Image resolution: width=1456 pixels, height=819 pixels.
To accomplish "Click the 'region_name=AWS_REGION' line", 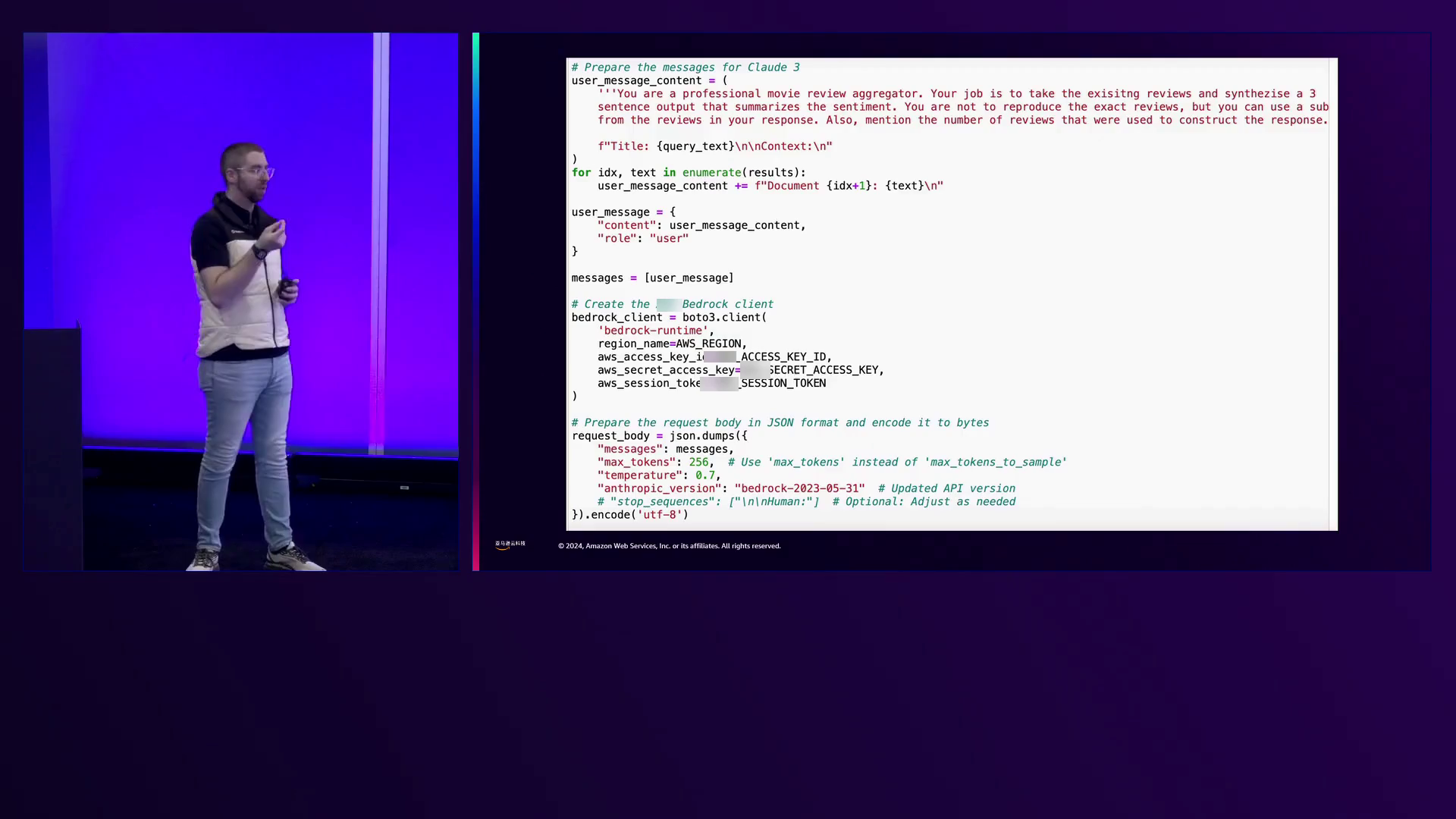I will (x=672, y=344).
